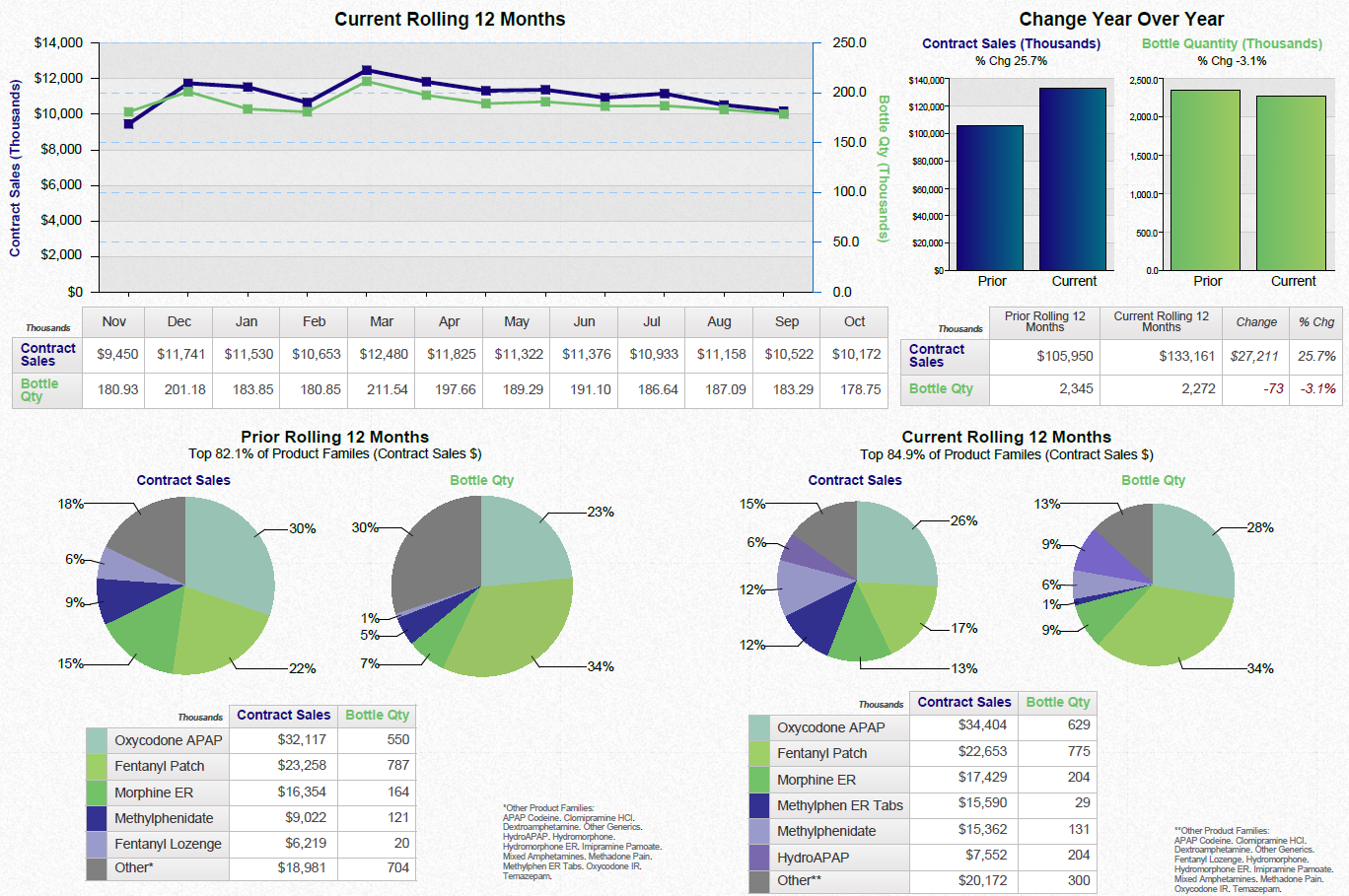Click the gray Other* legend square
This screenshot has height=896, width=1349.
click(95, 868)
